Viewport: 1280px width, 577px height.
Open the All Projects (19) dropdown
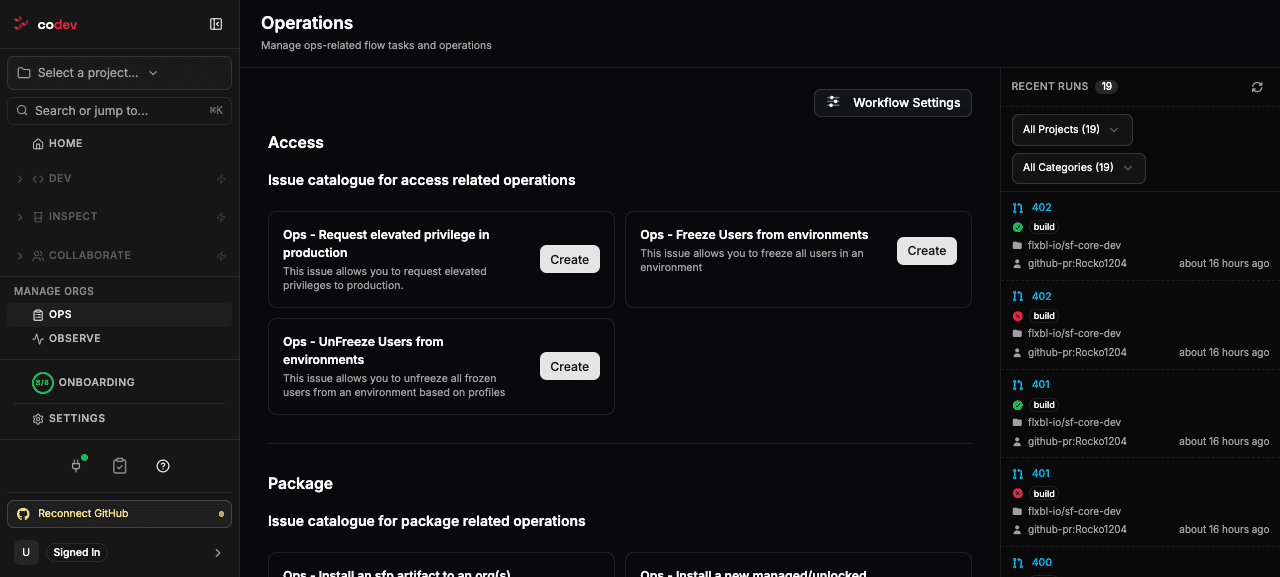[1072, 130]
